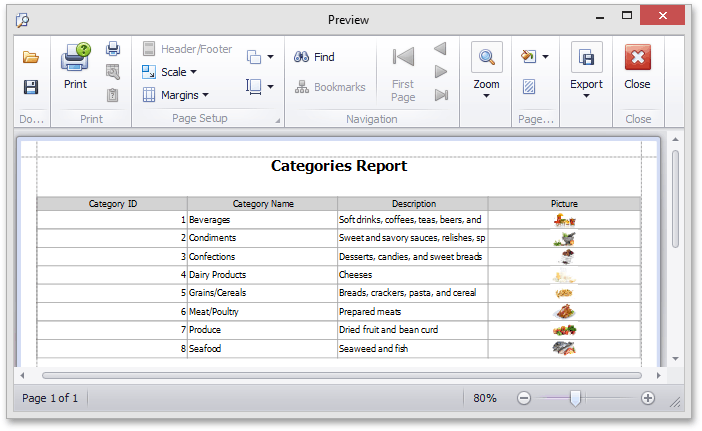
Task: Click the vertical scrollbar up arrow
Action: [676, 140]
